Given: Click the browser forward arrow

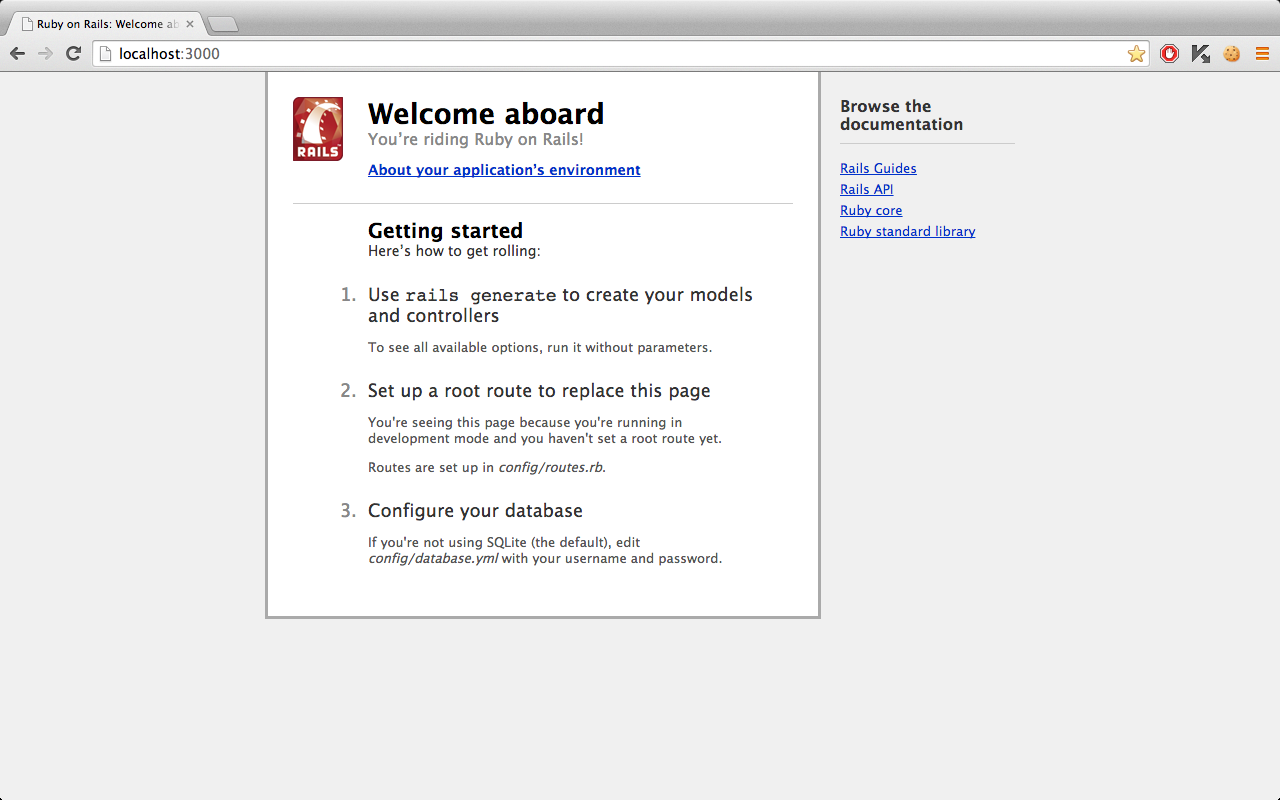Looking at the screenshot, I should [x=45, y=54].
